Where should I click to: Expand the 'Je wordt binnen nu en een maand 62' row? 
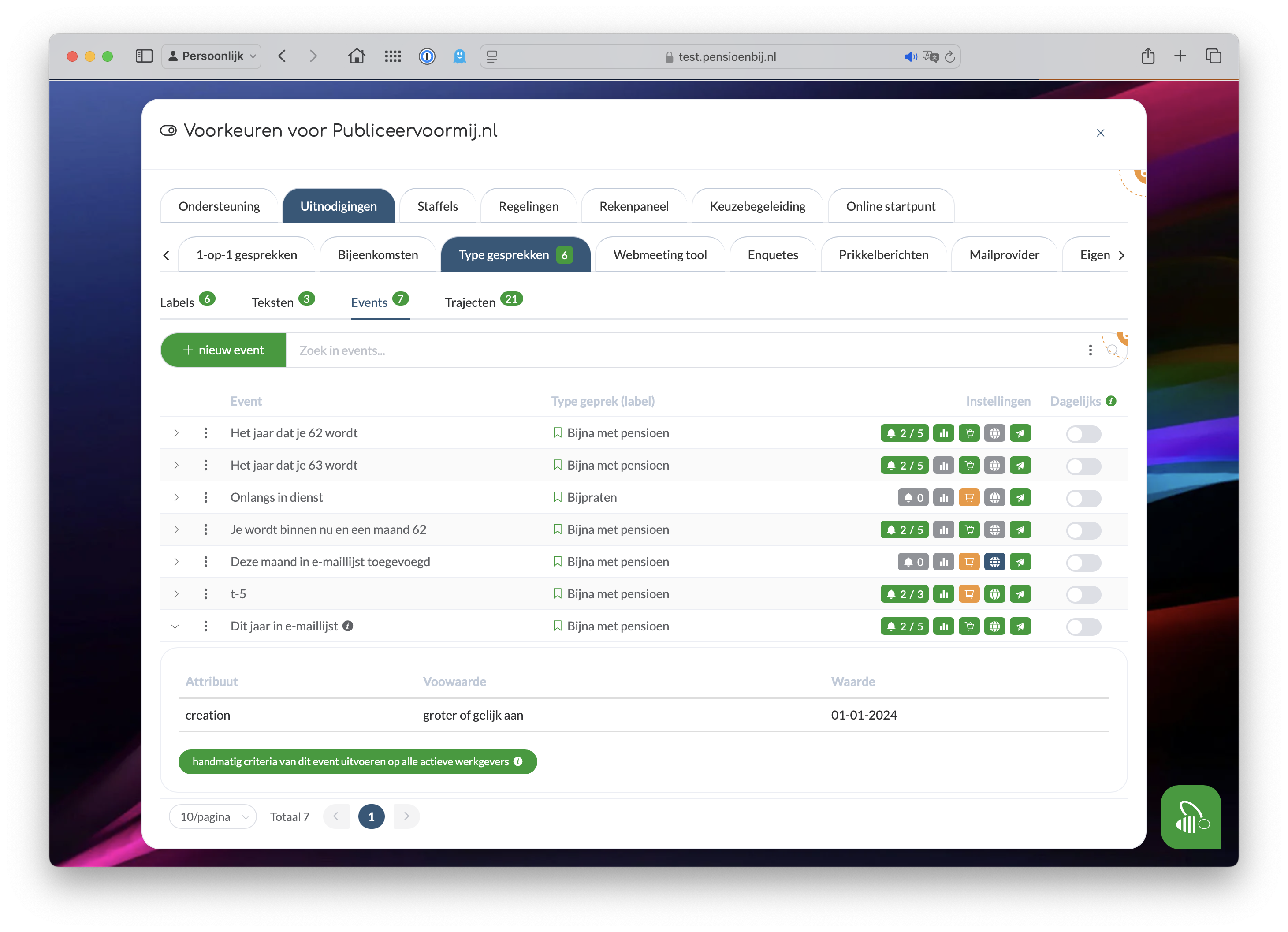point(176,529)
